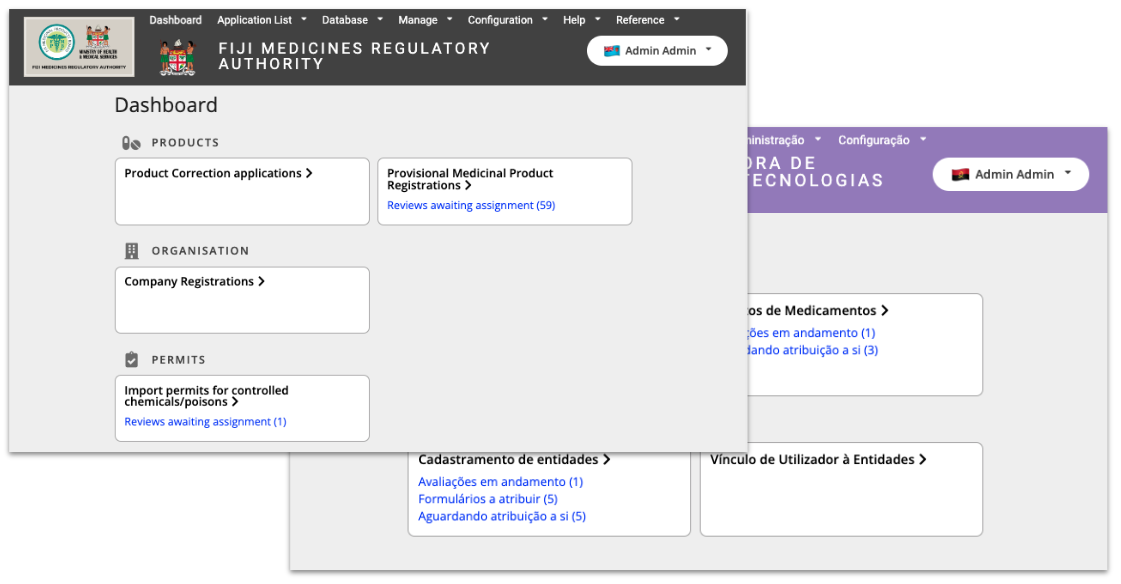Open the Help dropdown menu
The width and height of the screenshot is (1121, 584).
point(581,20)
